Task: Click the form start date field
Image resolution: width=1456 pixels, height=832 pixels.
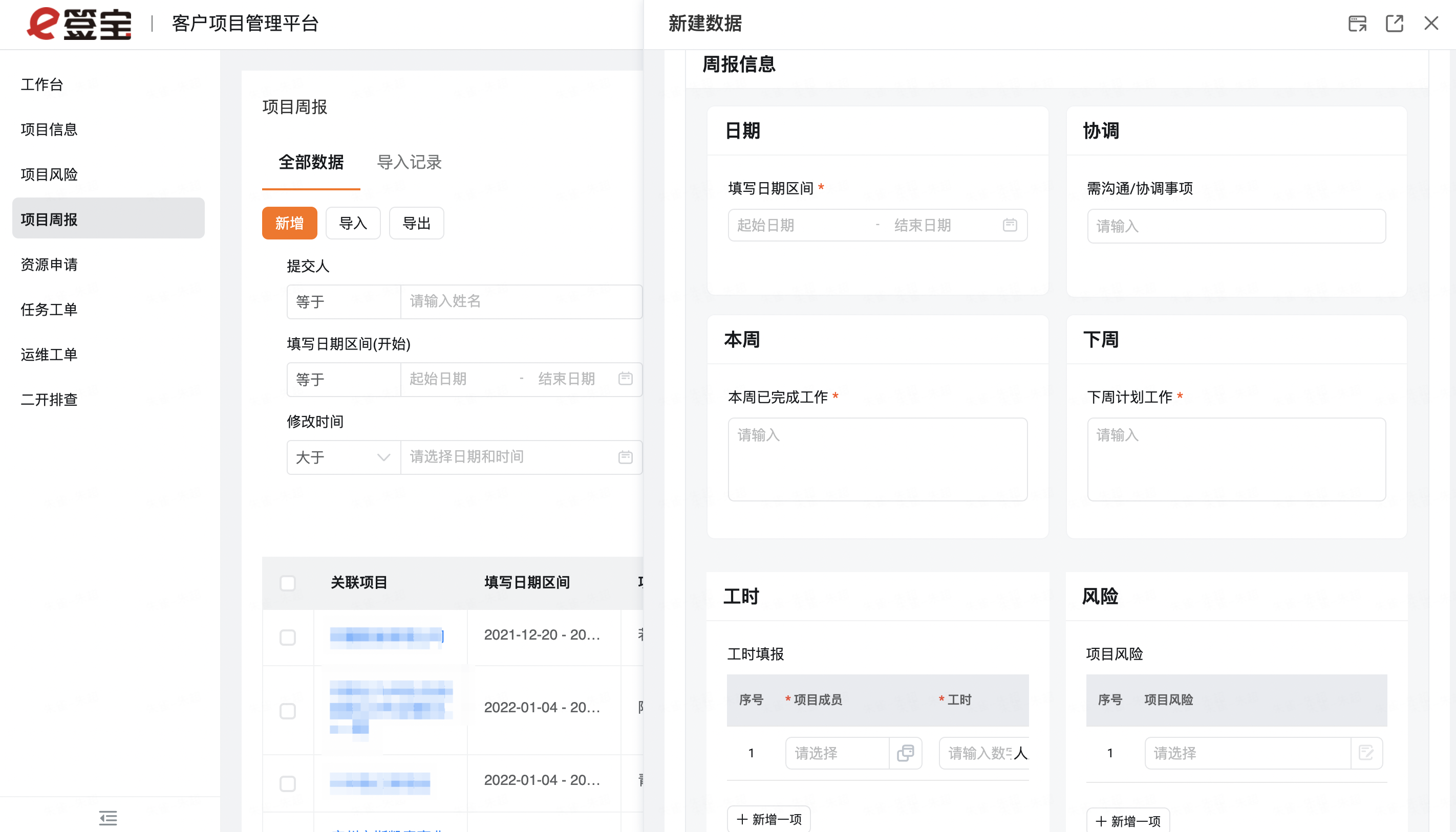Action: (x=800, y=225)
